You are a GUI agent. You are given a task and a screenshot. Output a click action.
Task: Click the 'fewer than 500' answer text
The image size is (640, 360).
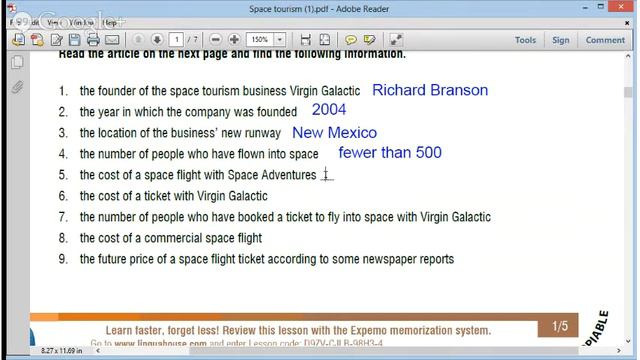[x=390, y=152]
